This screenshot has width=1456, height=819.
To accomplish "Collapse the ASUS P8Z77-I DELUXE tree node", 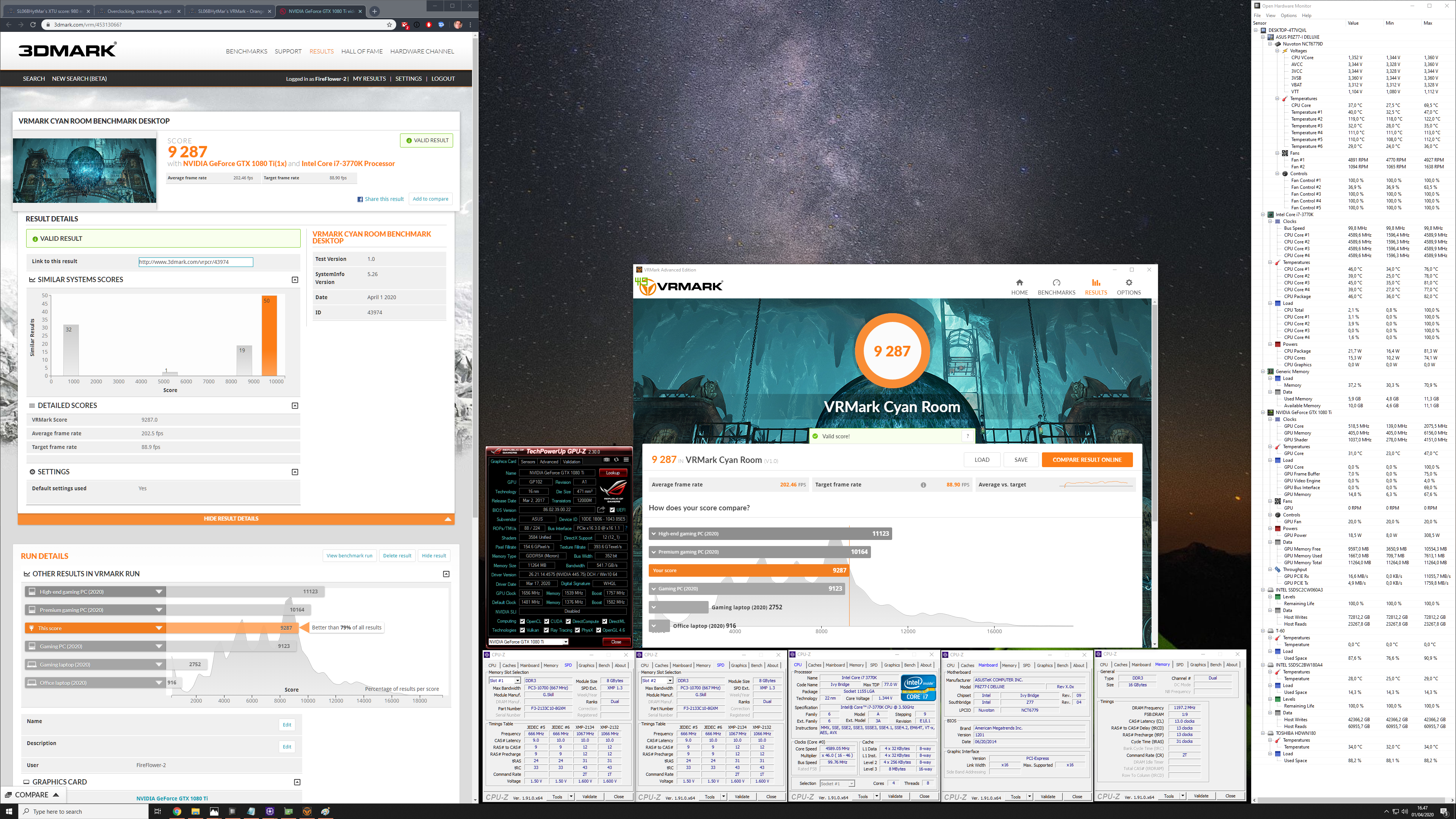I will 1263,37.
